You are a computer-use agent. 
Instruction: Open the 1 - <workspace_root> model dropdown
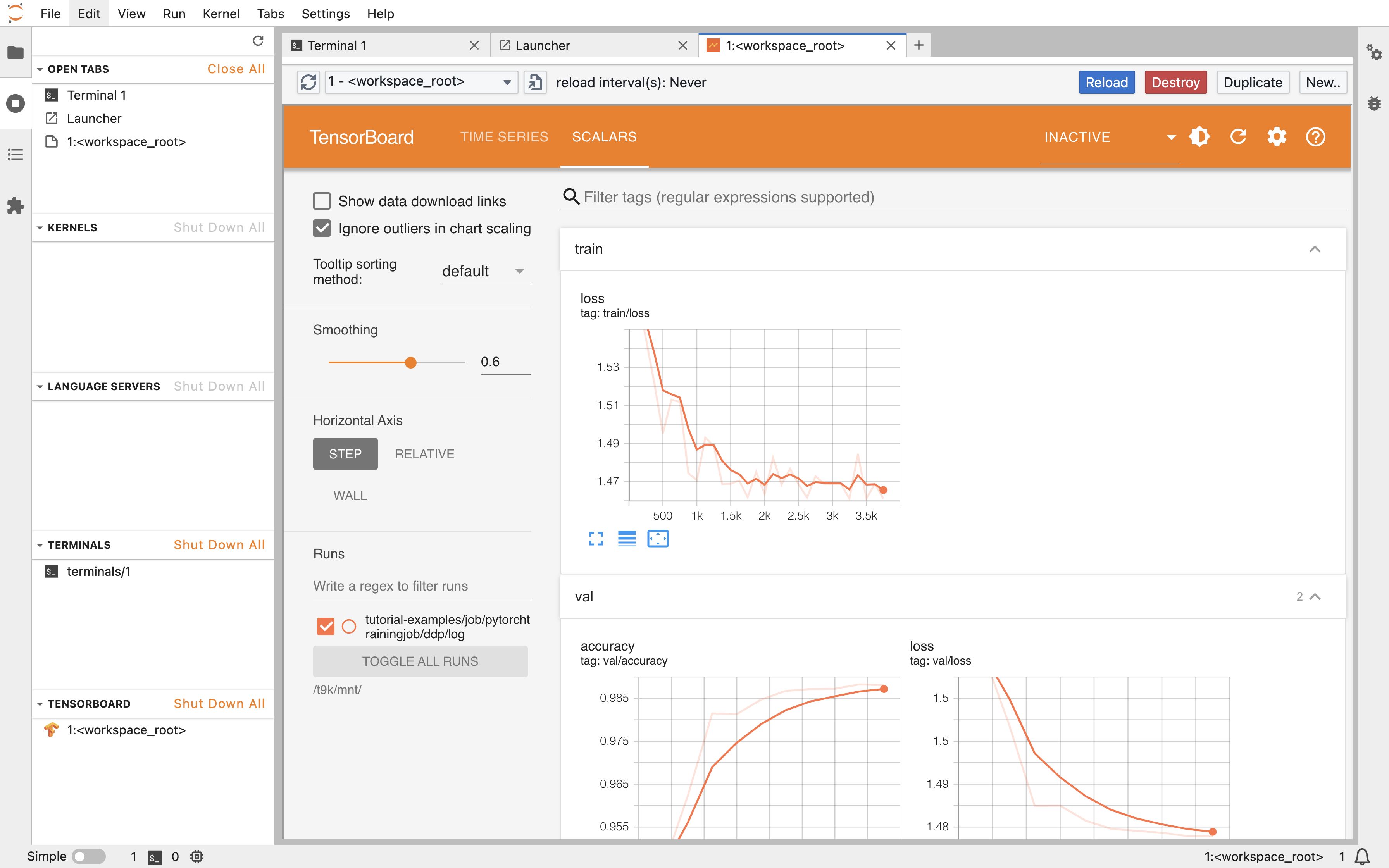pos(421,81)
